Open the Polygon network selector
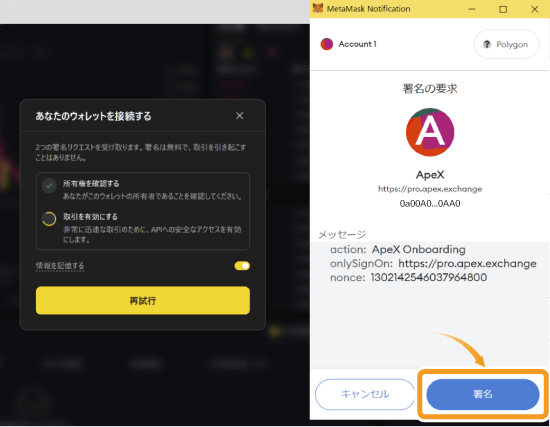 point(506,44)
